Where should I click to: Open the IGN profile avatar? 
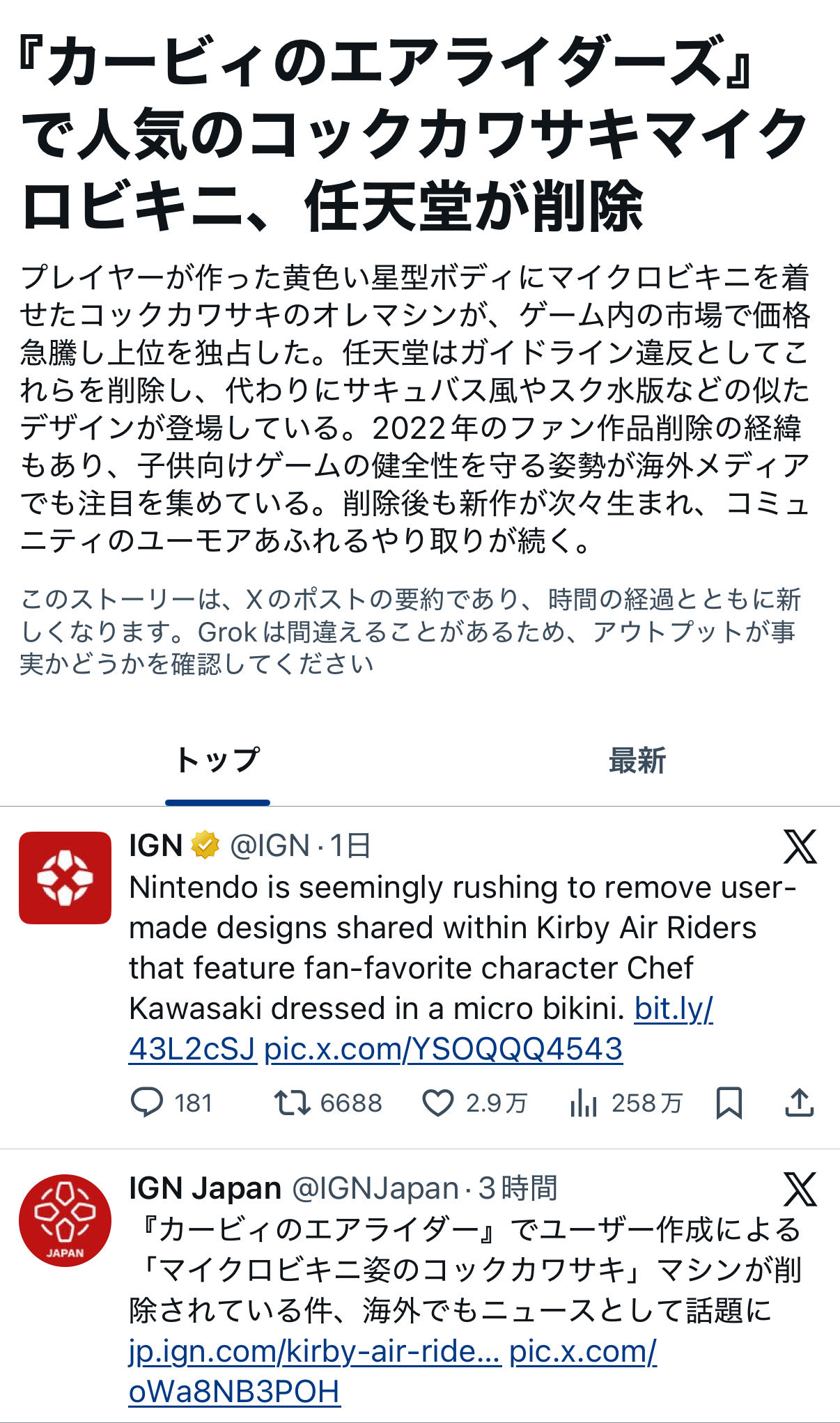pyautogui.click(x=65, y=878)
